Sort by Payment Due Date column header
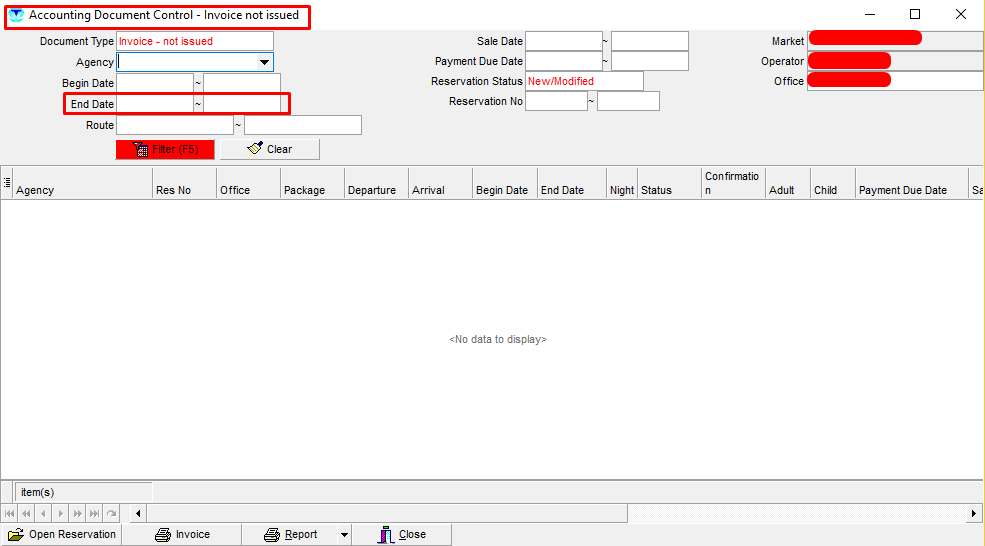985x546 pixels. point(910,190)
